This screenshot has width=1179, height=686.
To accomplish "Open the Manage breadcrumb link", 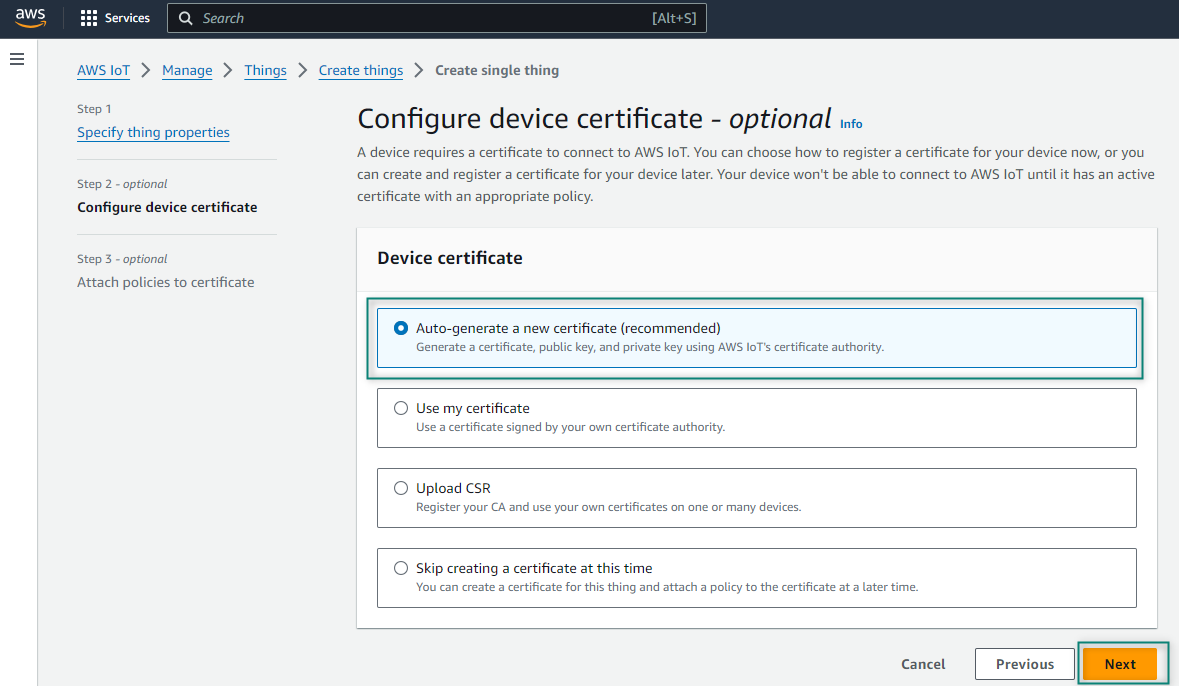I will click(x=187, y=70).
